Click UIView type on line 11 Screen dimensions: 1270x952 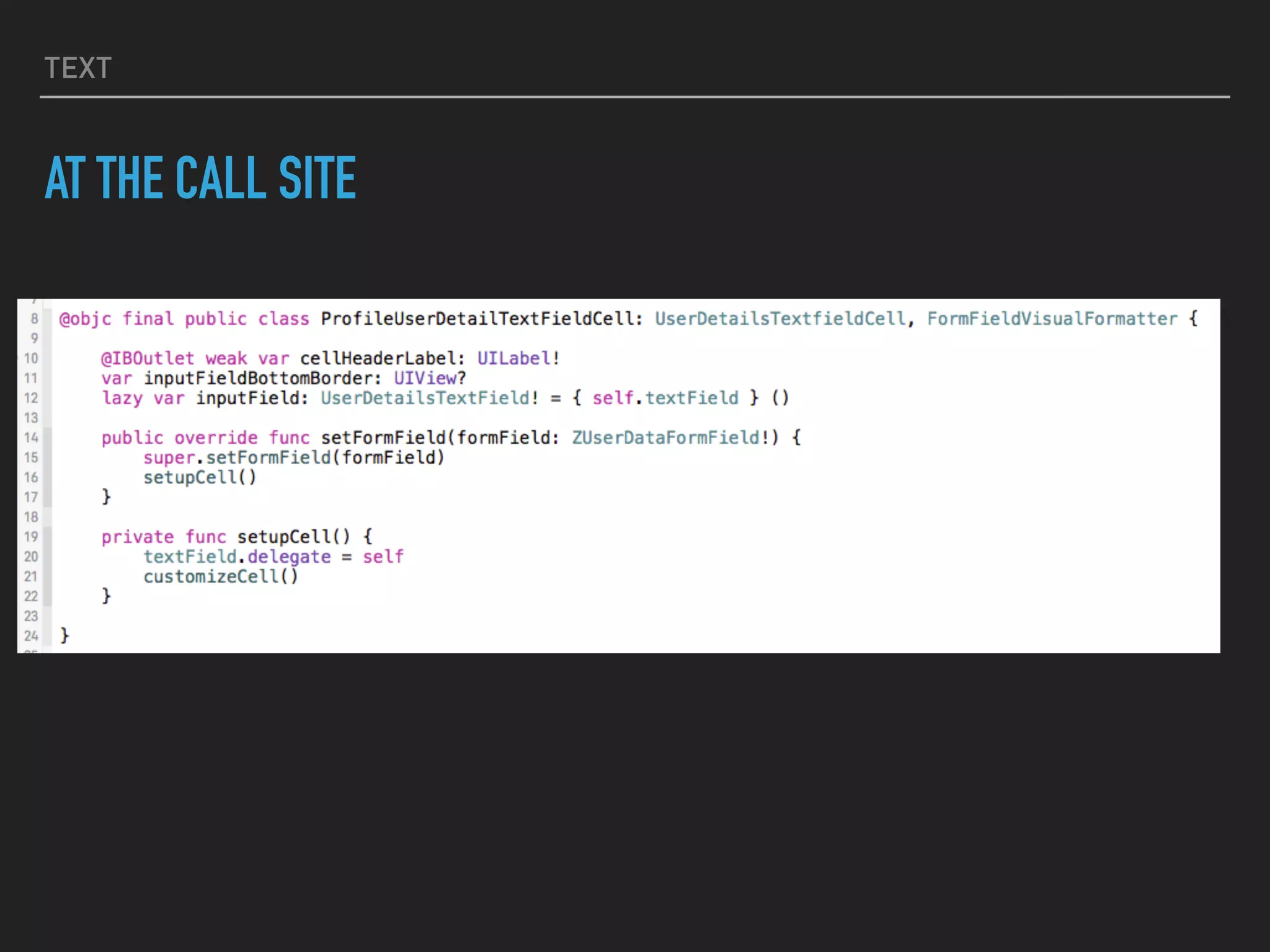pos(425,379)
